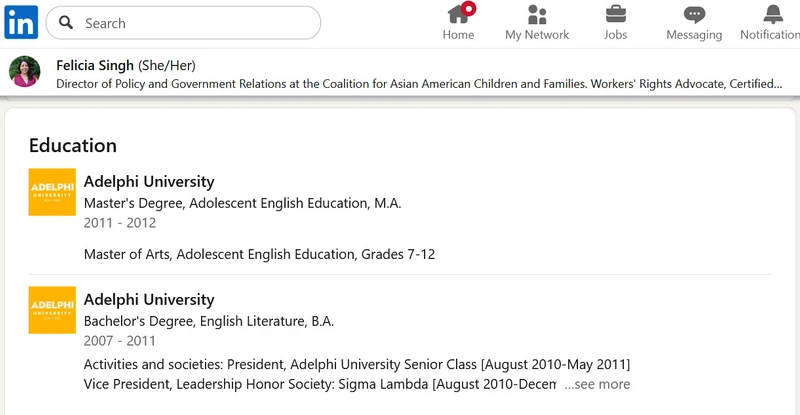Click the Home house icon
The width and height of the screenshot is (800, 415).
coord(458,14)
